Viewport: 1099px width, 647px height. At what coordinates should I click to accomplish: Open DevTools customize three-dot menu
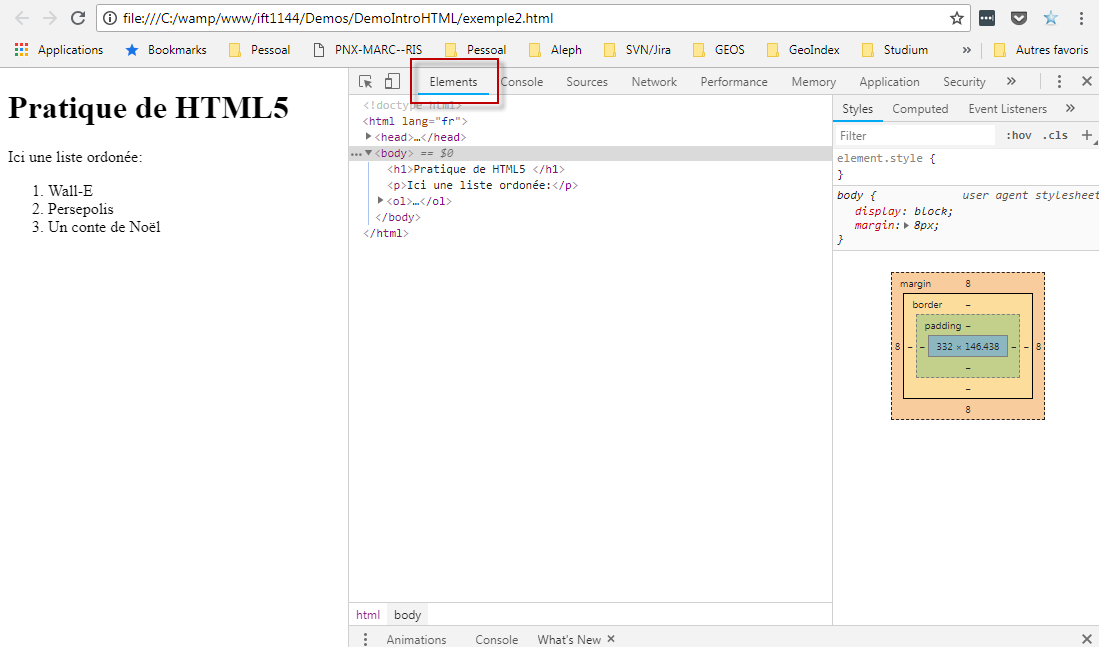[1059, 81]
